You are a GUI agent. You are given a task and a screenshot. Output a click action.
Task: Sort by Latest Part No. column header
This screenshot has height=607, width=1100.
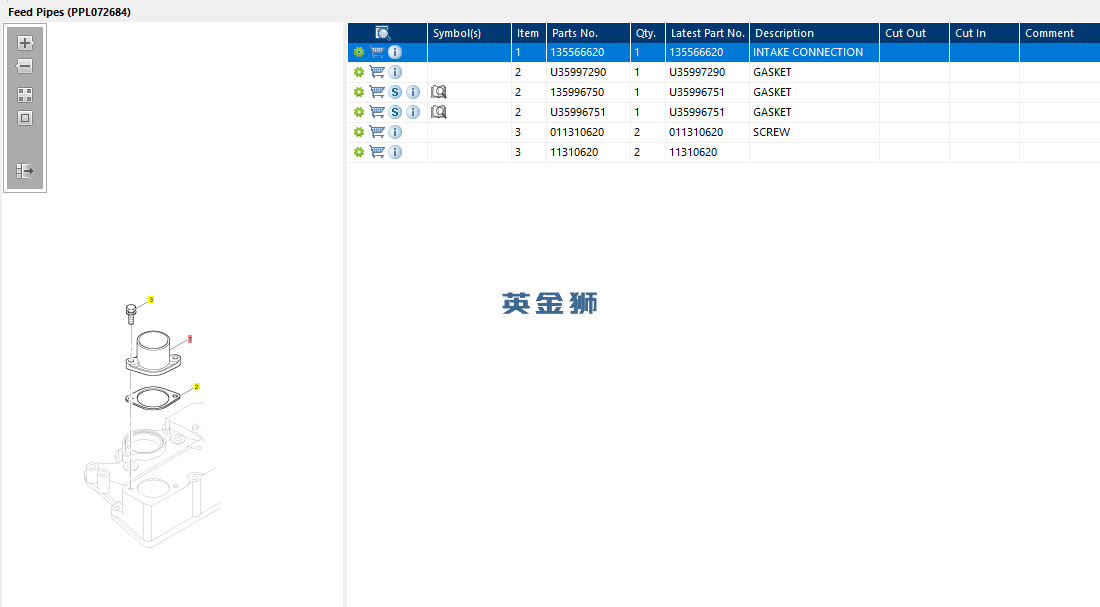pos(707,33)
